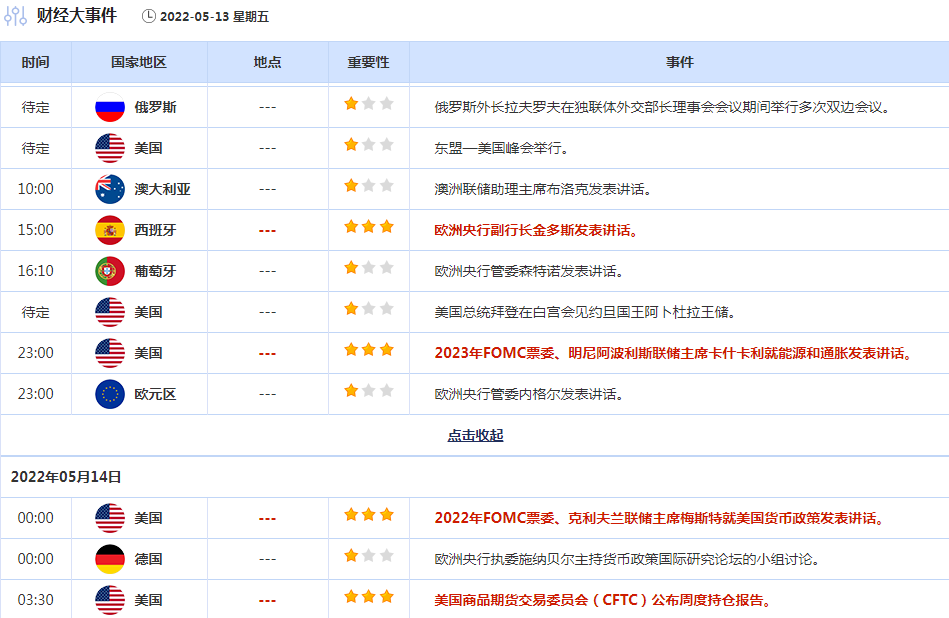Viewport: 949px width, 618px height.
Task: Click the settings sliders icon beside 财经大事件
Action: click(x=17, y=16)
